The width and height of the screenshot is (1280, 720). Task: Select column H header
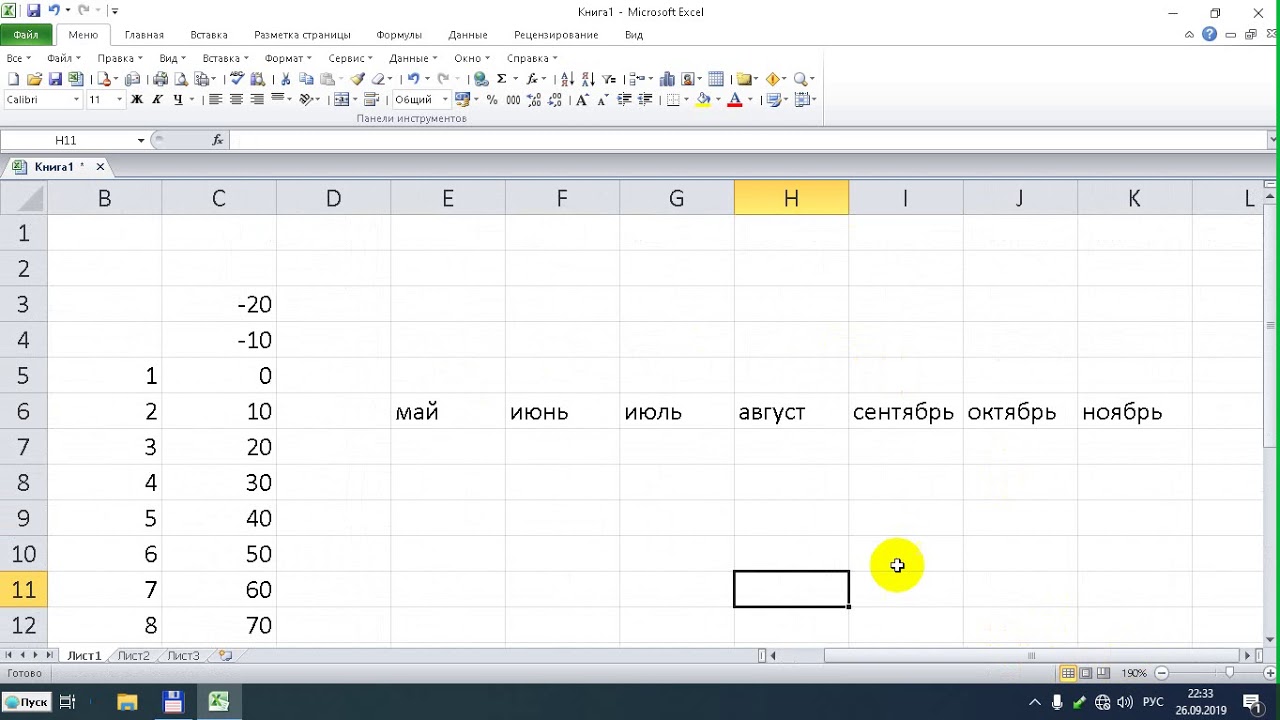click(791, 198)
